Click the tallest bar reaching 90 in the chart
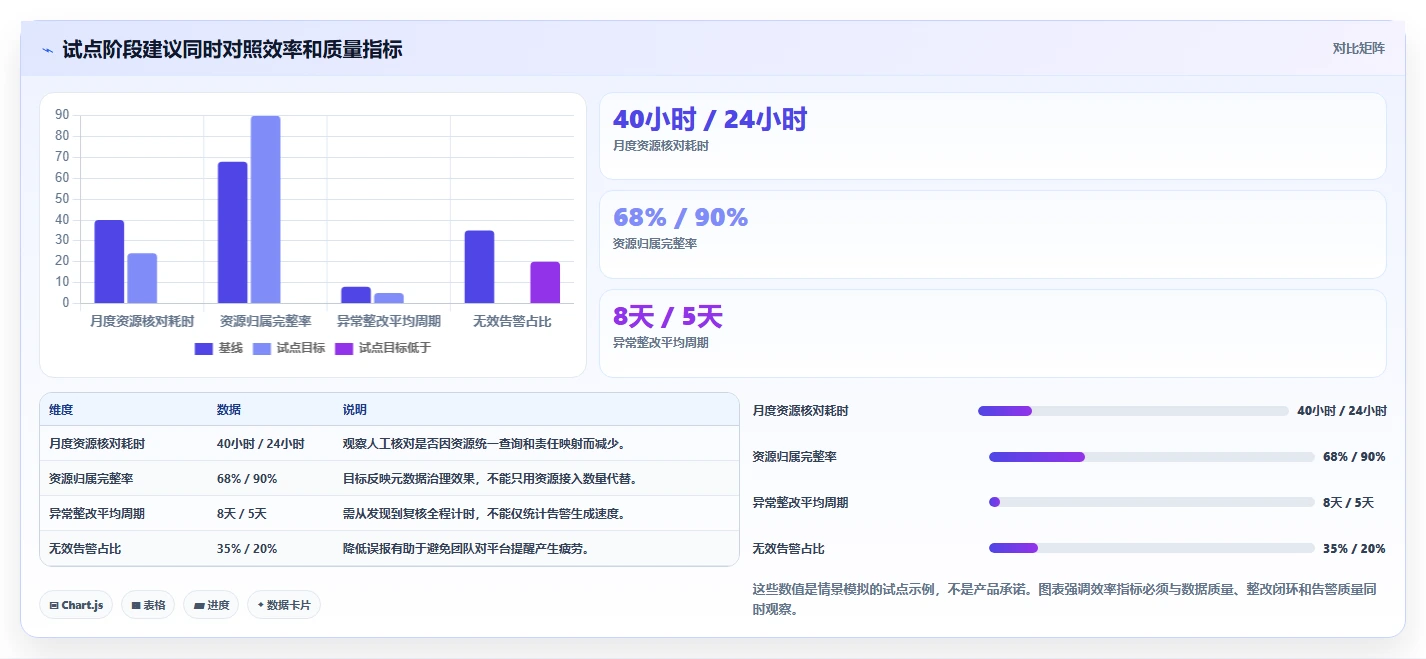 pos(265,209)
